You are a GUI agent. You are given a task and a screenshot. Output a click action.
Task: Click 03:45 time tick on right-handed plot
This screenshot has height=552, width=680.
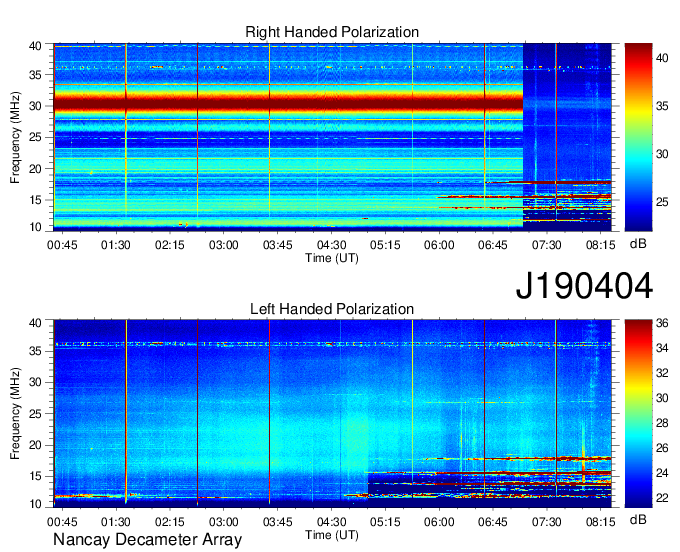[x=278, y=245]
